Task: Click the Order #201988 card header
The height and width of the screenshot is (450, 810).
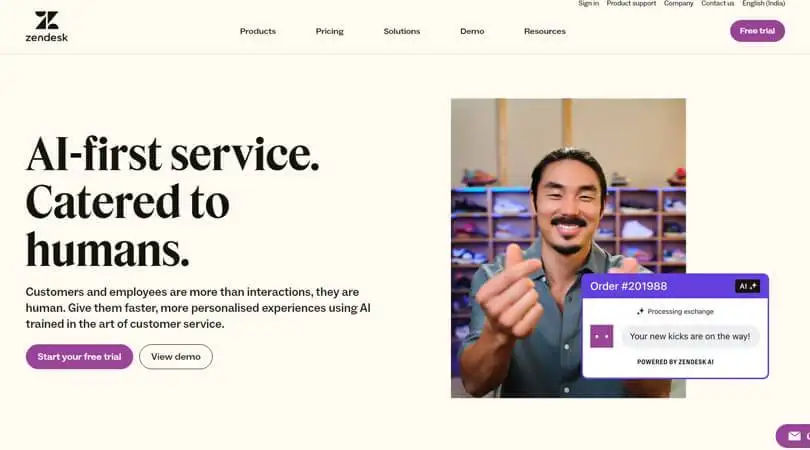Action: [675, 286]
